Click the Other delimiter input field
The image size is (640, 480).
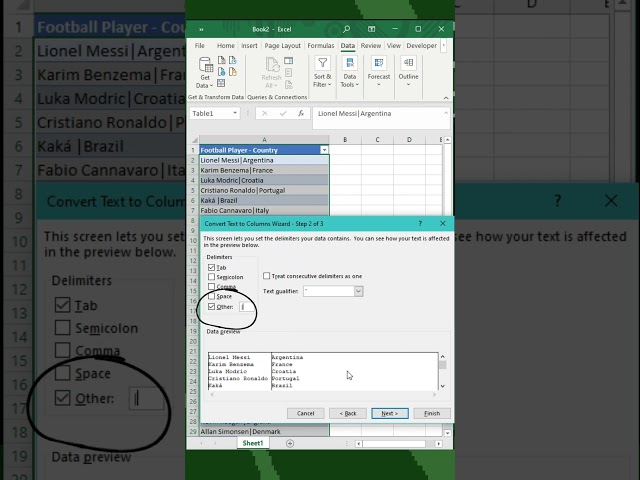point(247,307)
